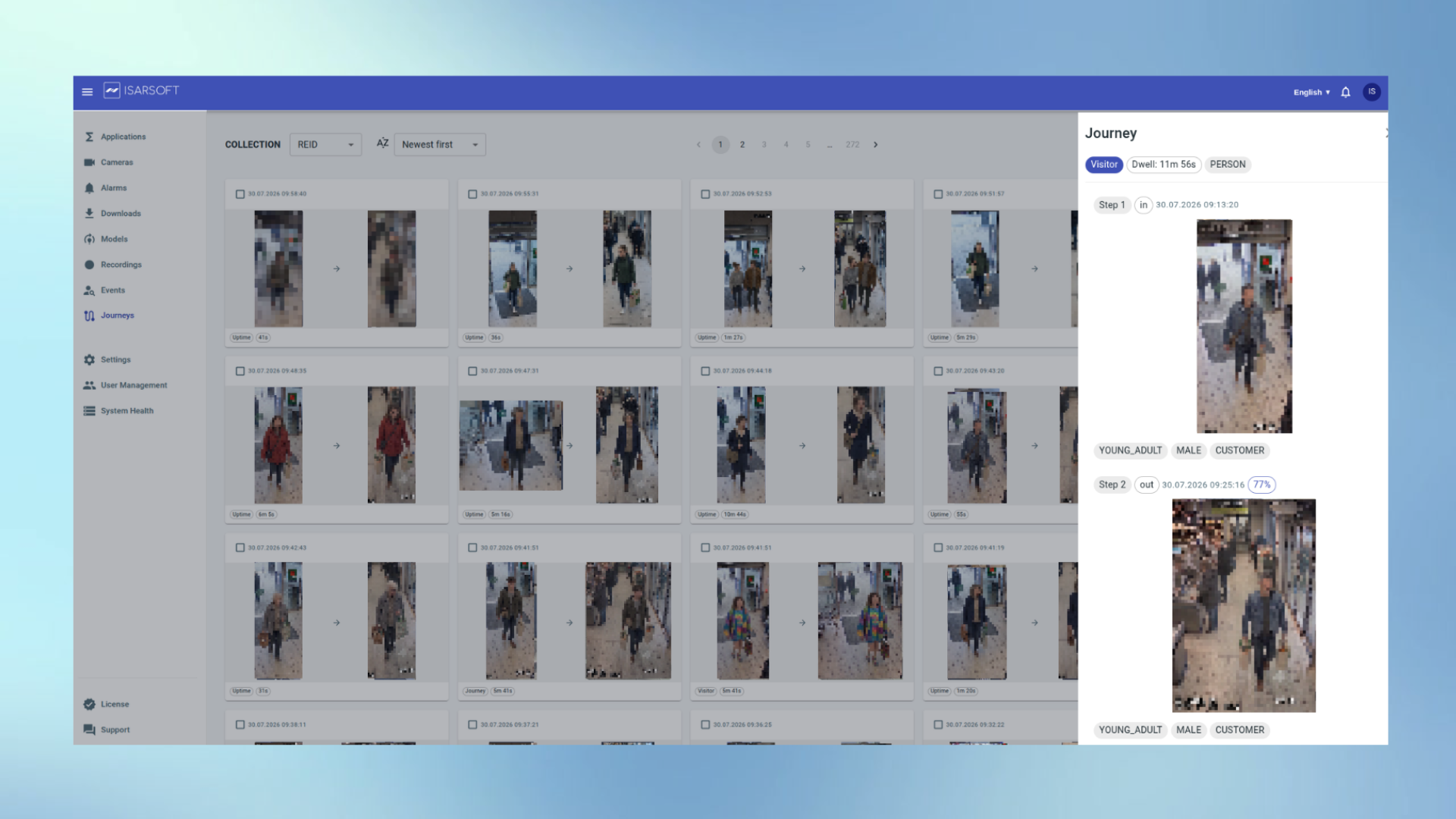Open the Newest first sort dropdown
The width and height of the screenshot is (1456, 819).
coord(440,145)
